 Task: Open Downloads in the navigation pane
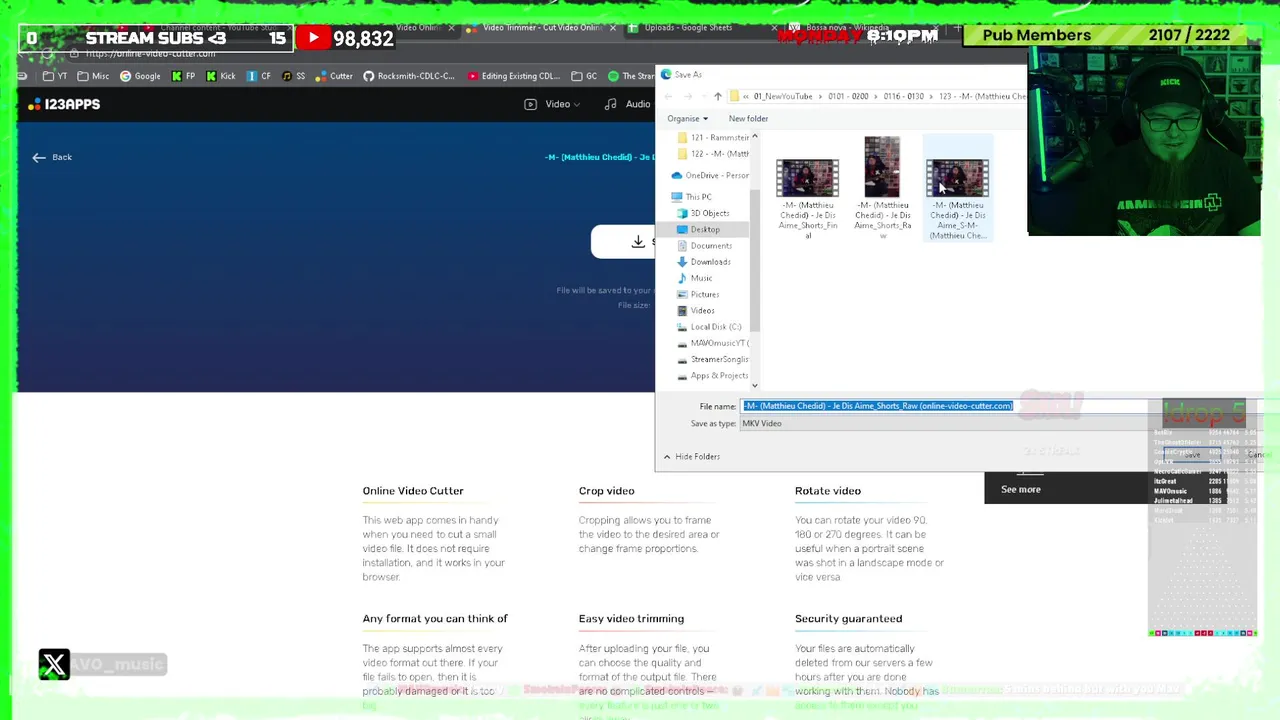click(704, 262)
